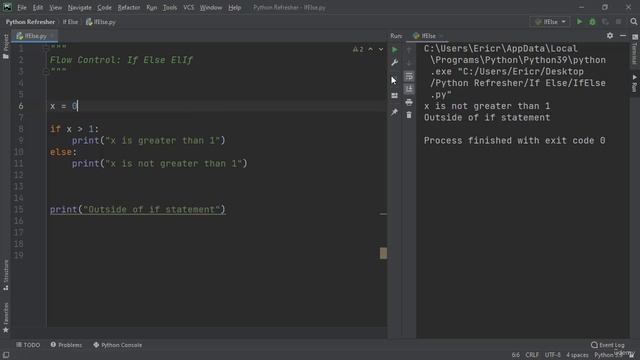
Task: Print the console output via printer icon
Action: tap(409, 102)
